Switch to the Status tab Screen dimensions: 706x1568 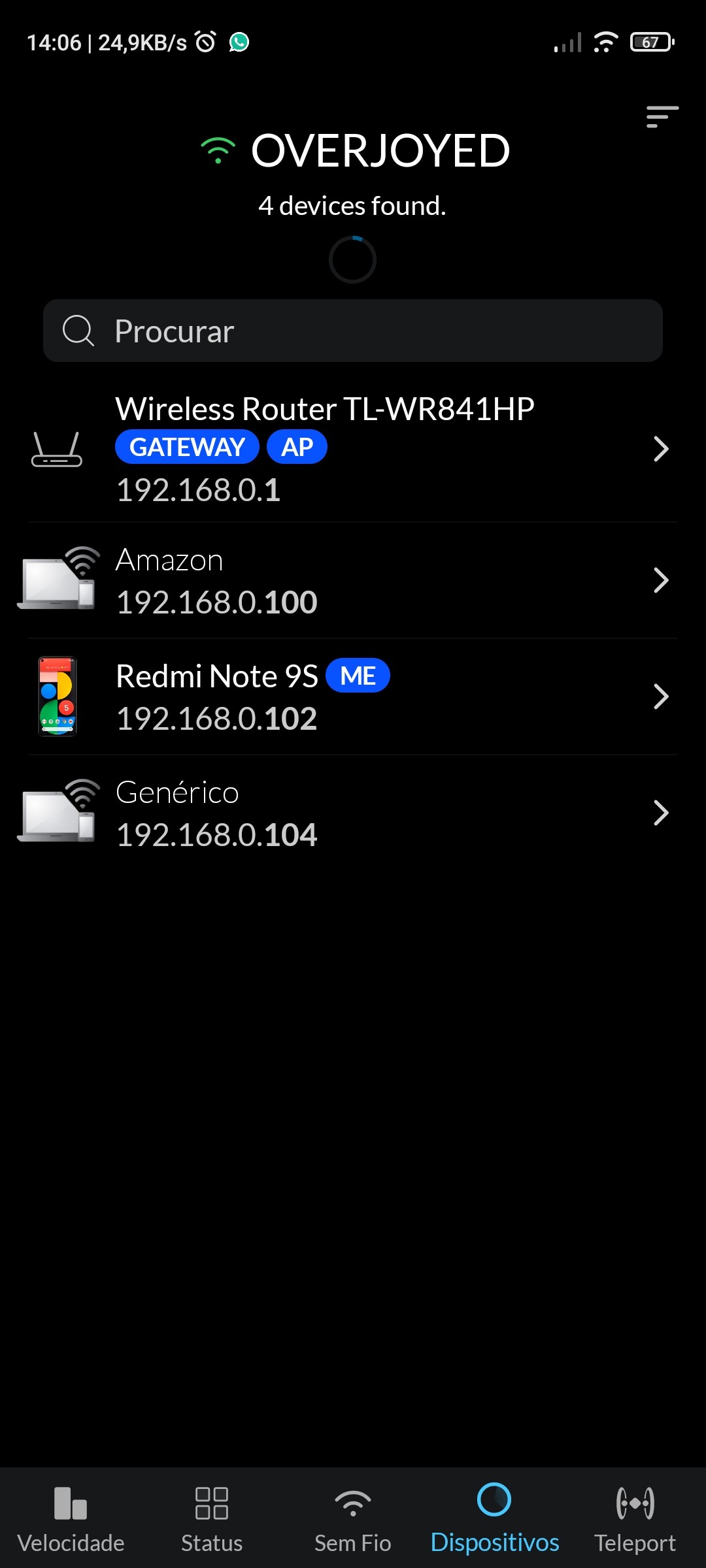(212, 1518)
